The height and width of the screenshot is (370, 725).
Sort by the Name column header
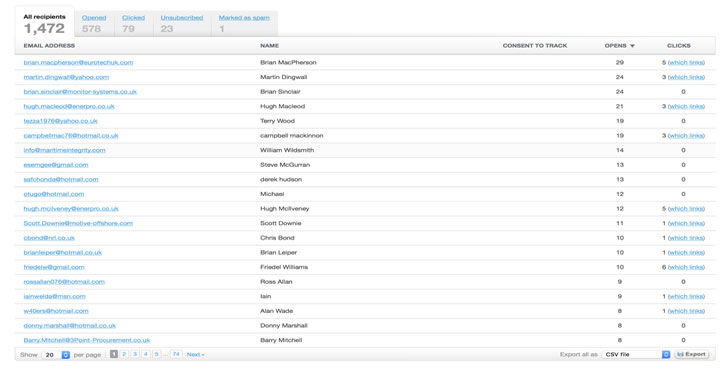coord(269,46)
